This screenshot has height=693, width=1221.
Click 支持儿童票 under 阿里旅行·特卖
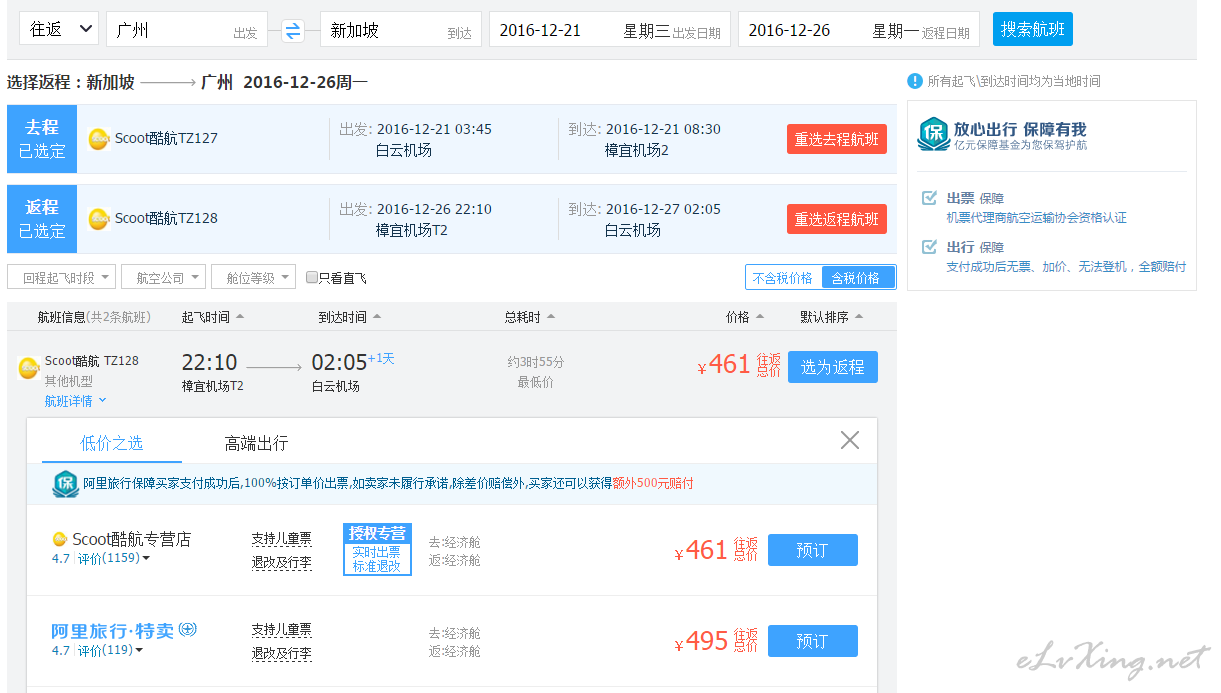pyautogui.click(x=281, y=630)
